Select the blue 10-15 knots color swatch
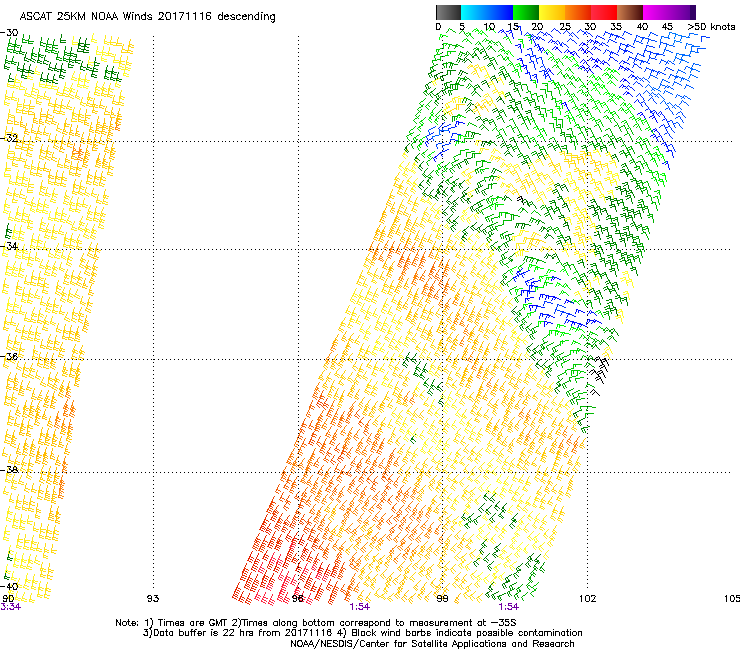The height and width of the screenshot is (650, 740). coord(500,12)
